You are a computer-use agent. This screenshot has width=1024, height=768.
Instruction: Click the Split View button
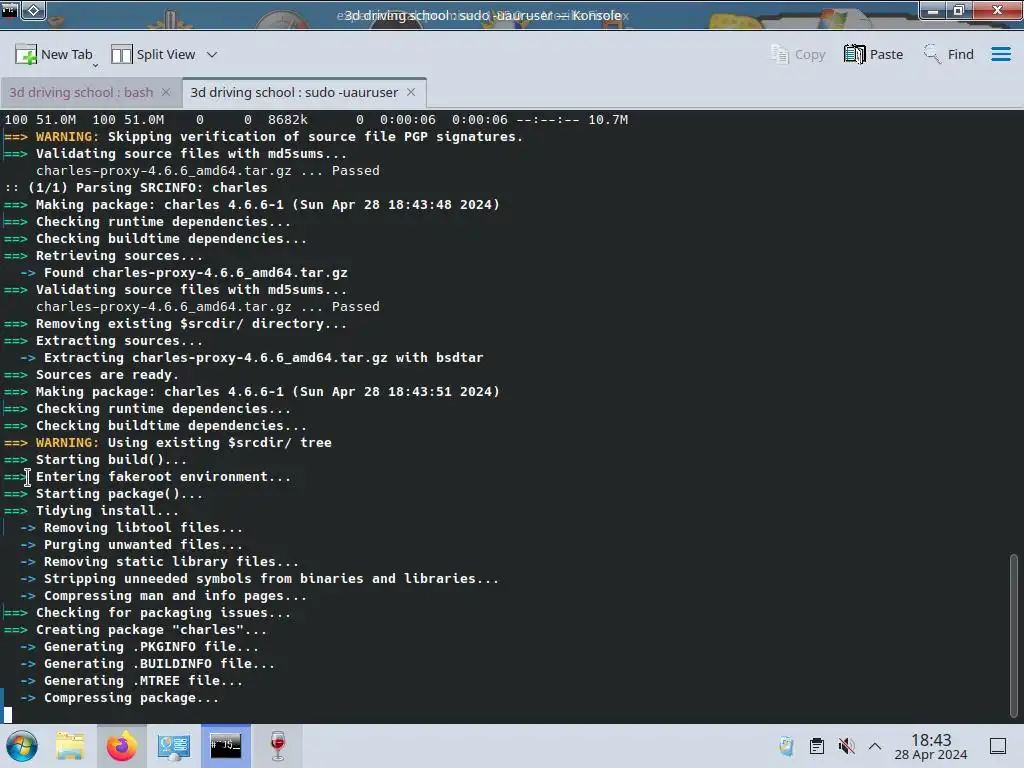153,55
